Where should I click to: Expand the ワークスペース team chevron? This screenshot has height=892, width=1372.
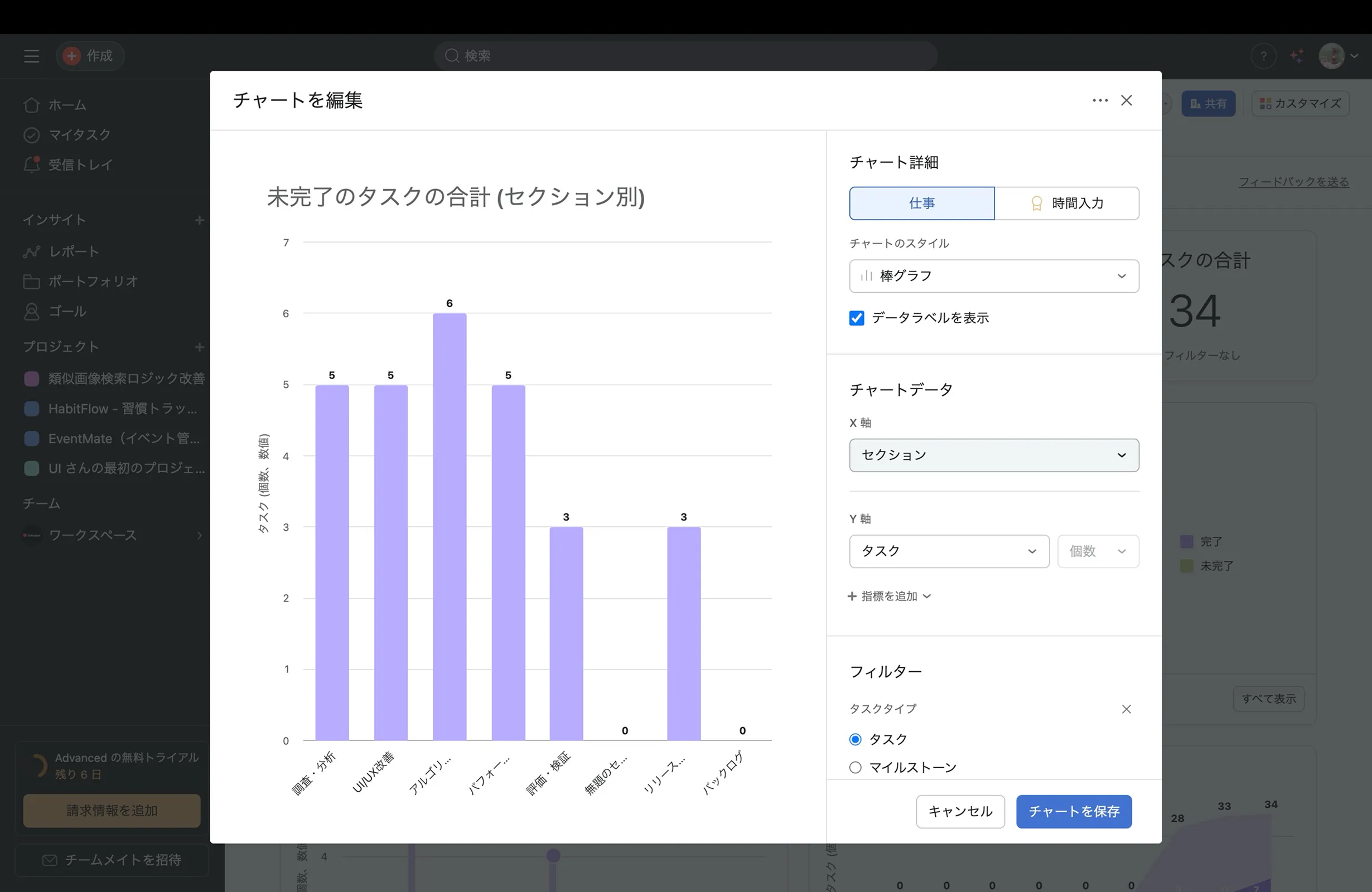(200, 535)
